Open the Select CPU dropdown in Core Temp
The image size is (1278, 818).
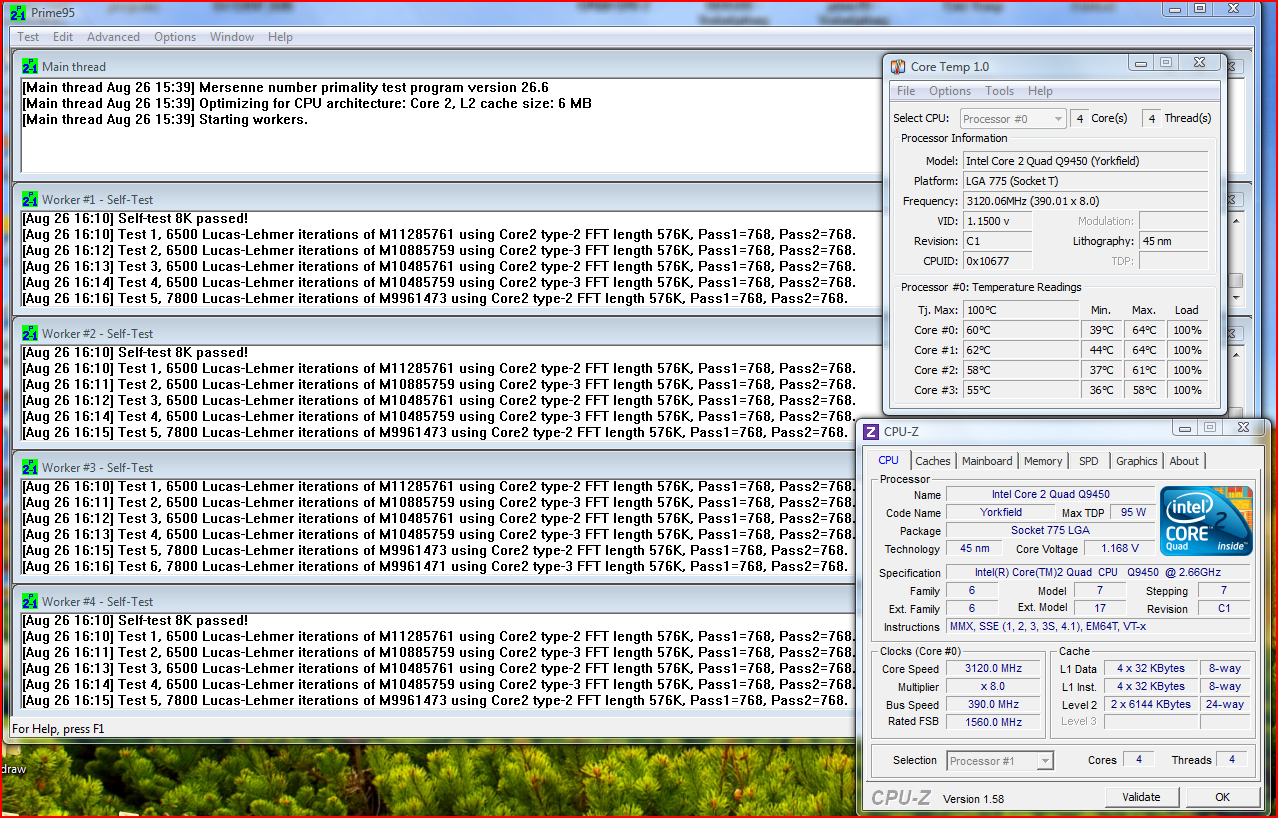tap(1013, 118)
